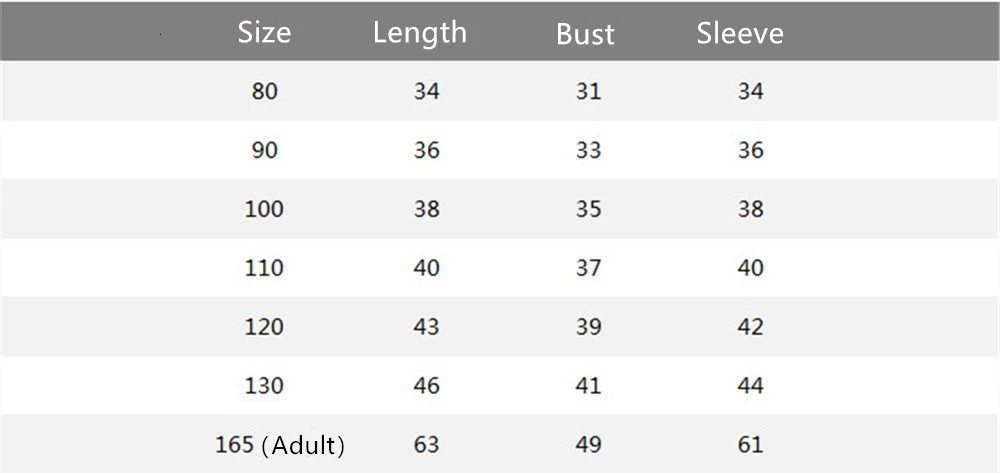Select the size 80 cell
The width and height of the screenshot is (1000, 473).
[264, 92]
